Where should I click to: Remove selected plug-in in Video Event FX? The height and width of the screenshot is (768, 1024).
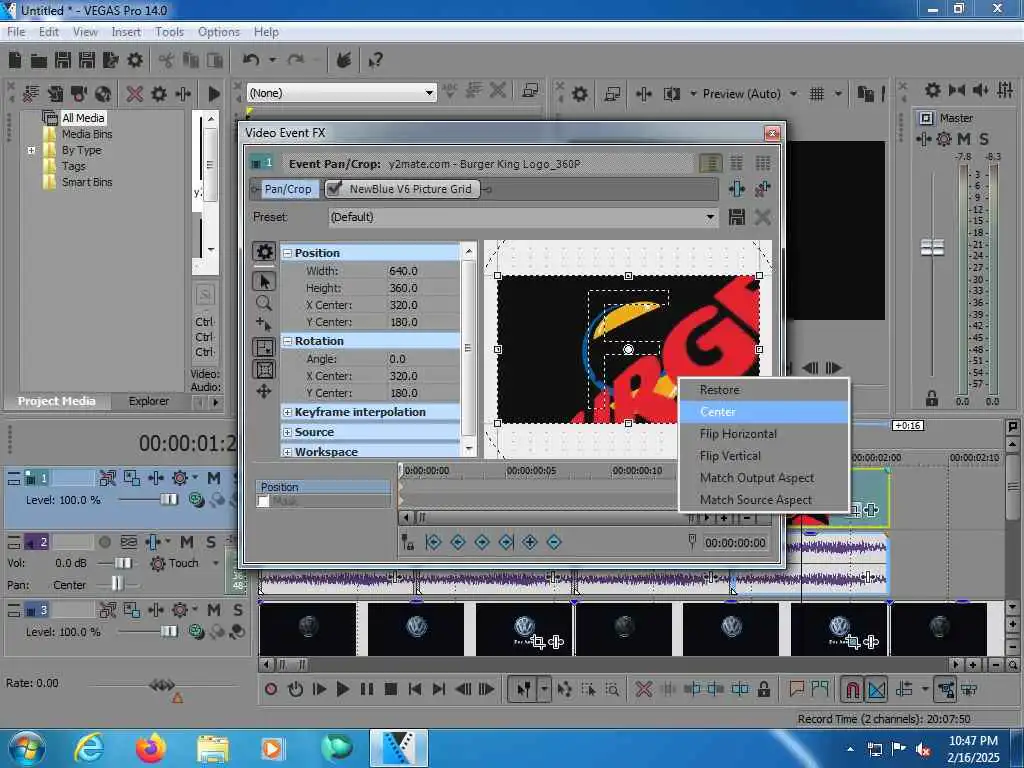pos(762,189)
